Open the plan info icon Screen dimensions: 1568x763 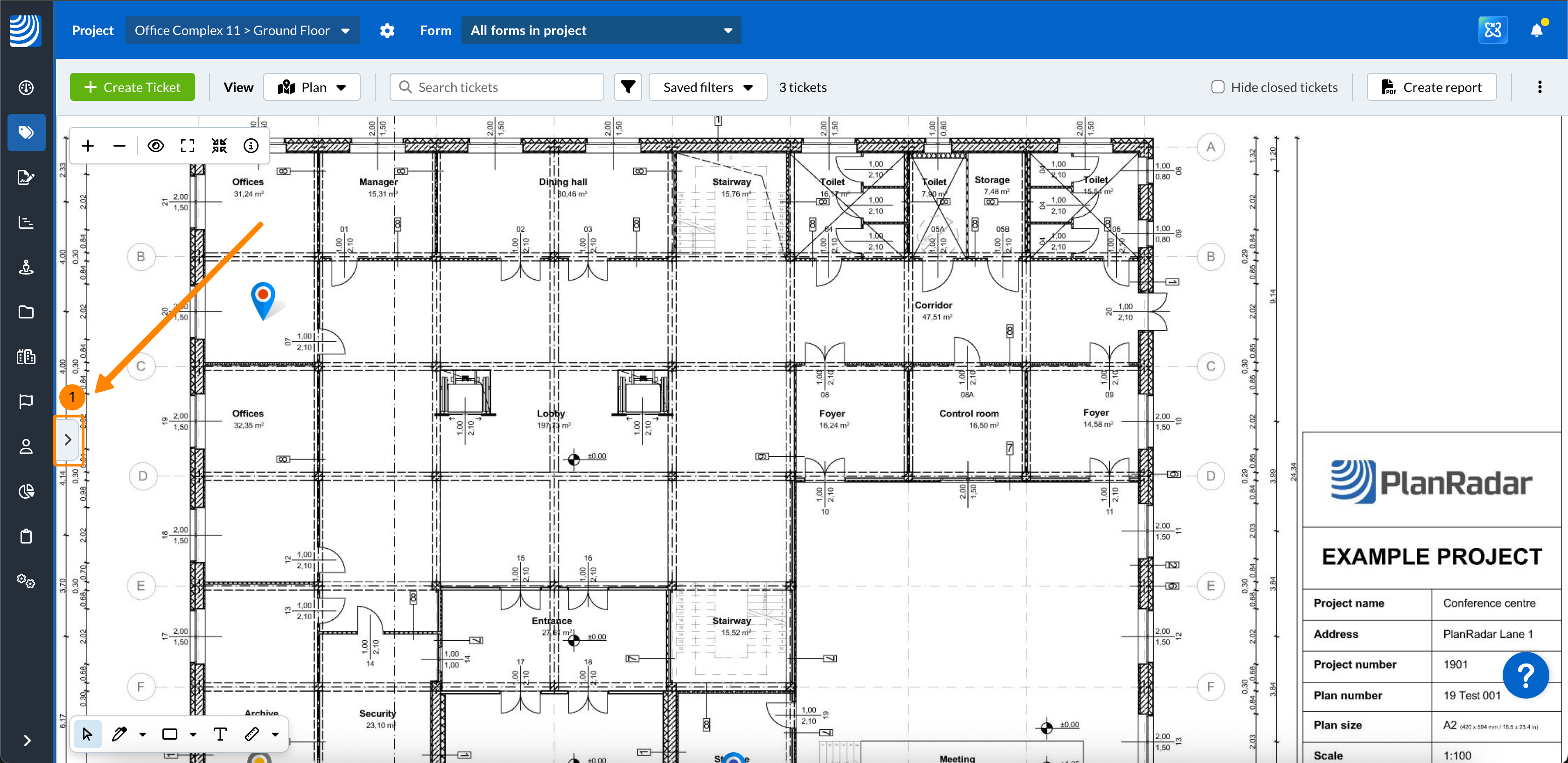pyautogui.click(x=251, y=146)
